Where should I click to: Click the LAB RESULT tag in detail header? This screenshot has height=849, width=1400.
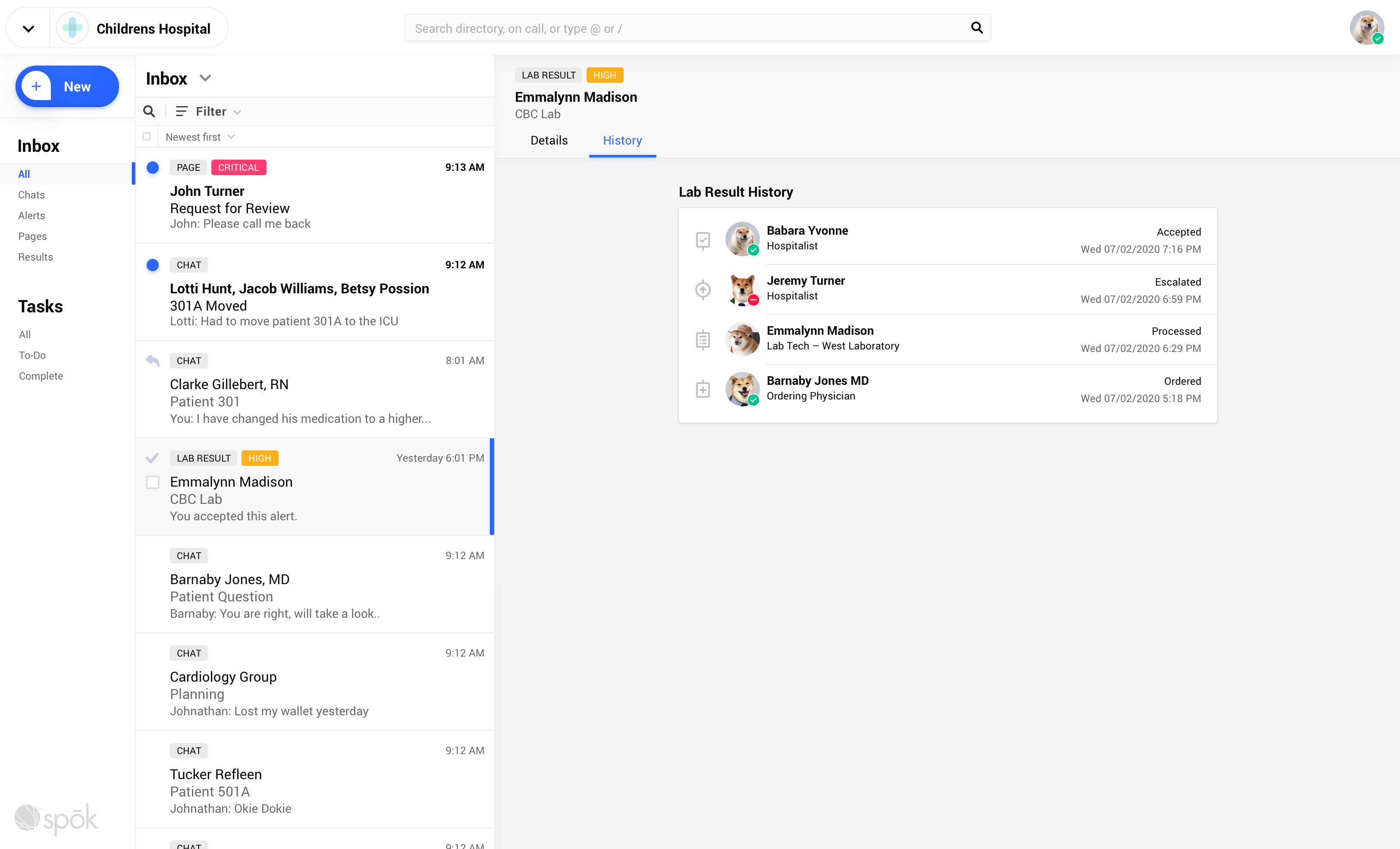[x=548, y=75]
